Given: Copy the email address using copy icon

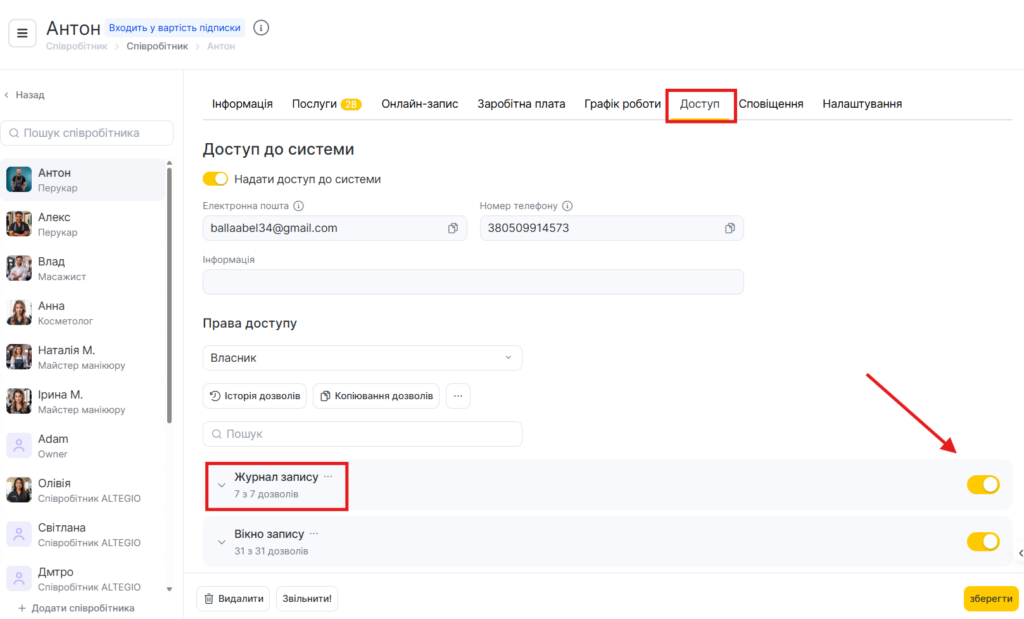Looking at the screenshot, I should pos(453,228).
